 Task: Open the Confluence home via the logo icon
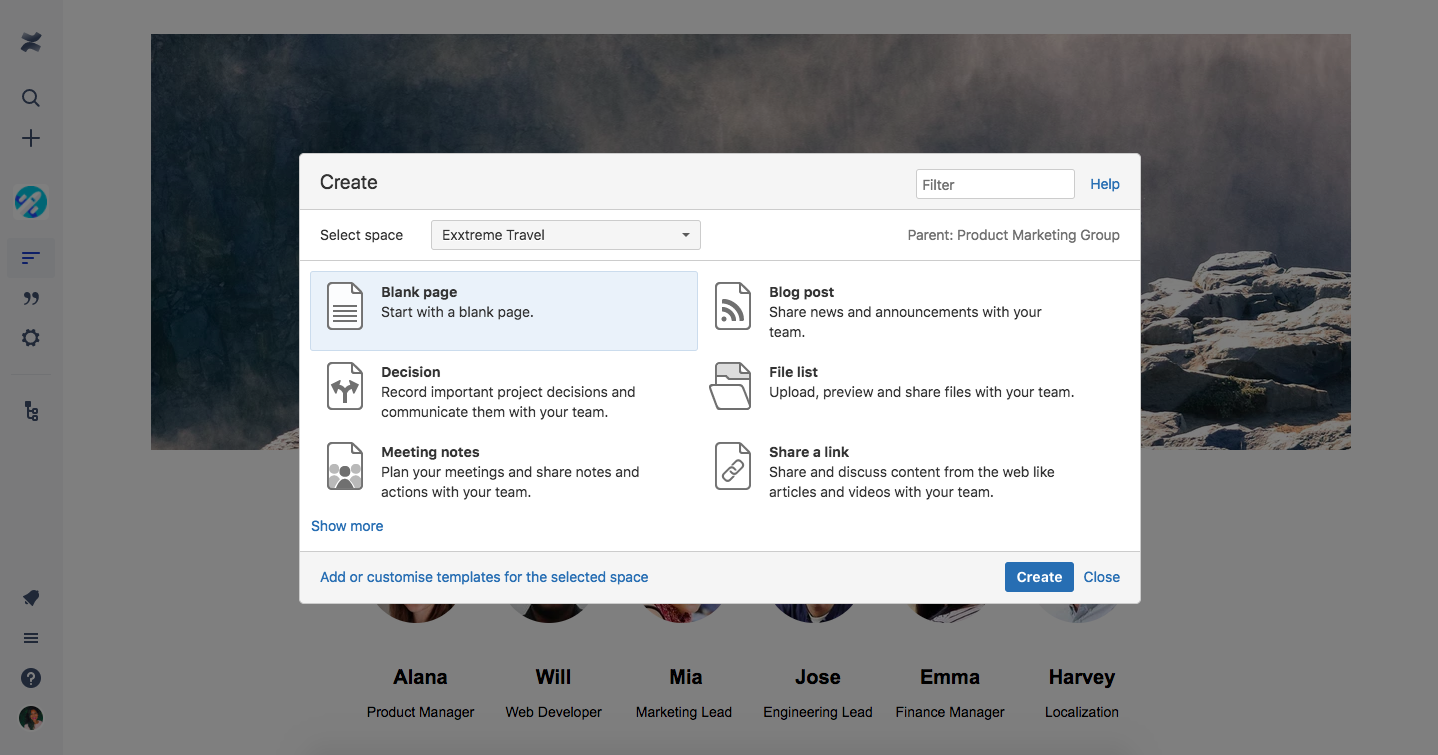(30, 42)
